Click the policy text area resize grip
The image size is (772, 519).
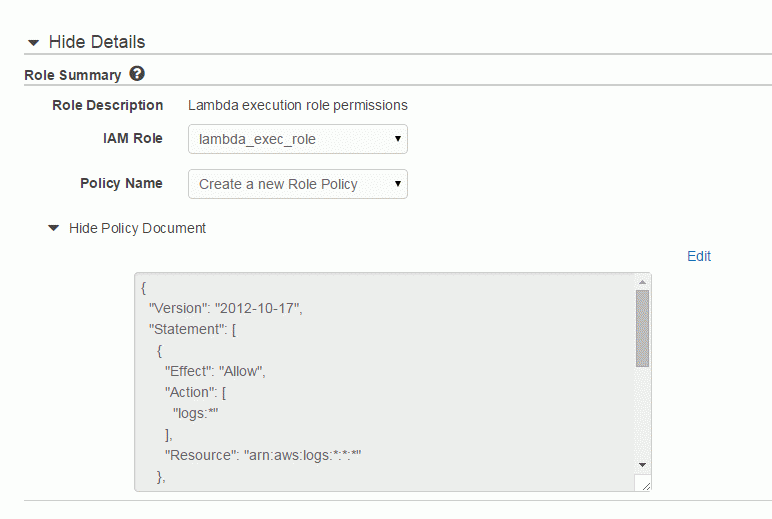tap(644, 484)
